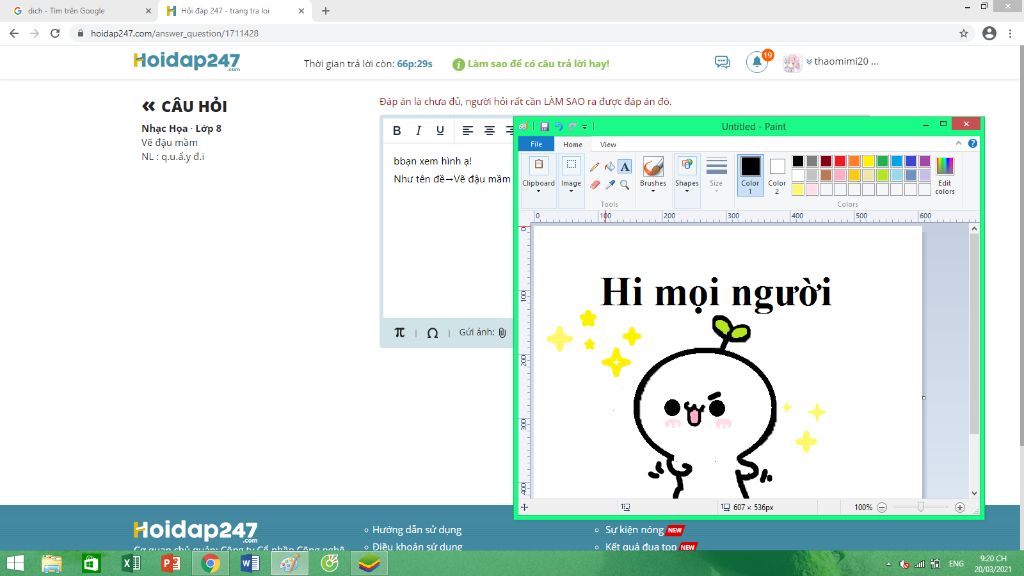Open PowerPoint from the taskbar
1024x576 pixels.
170,563
